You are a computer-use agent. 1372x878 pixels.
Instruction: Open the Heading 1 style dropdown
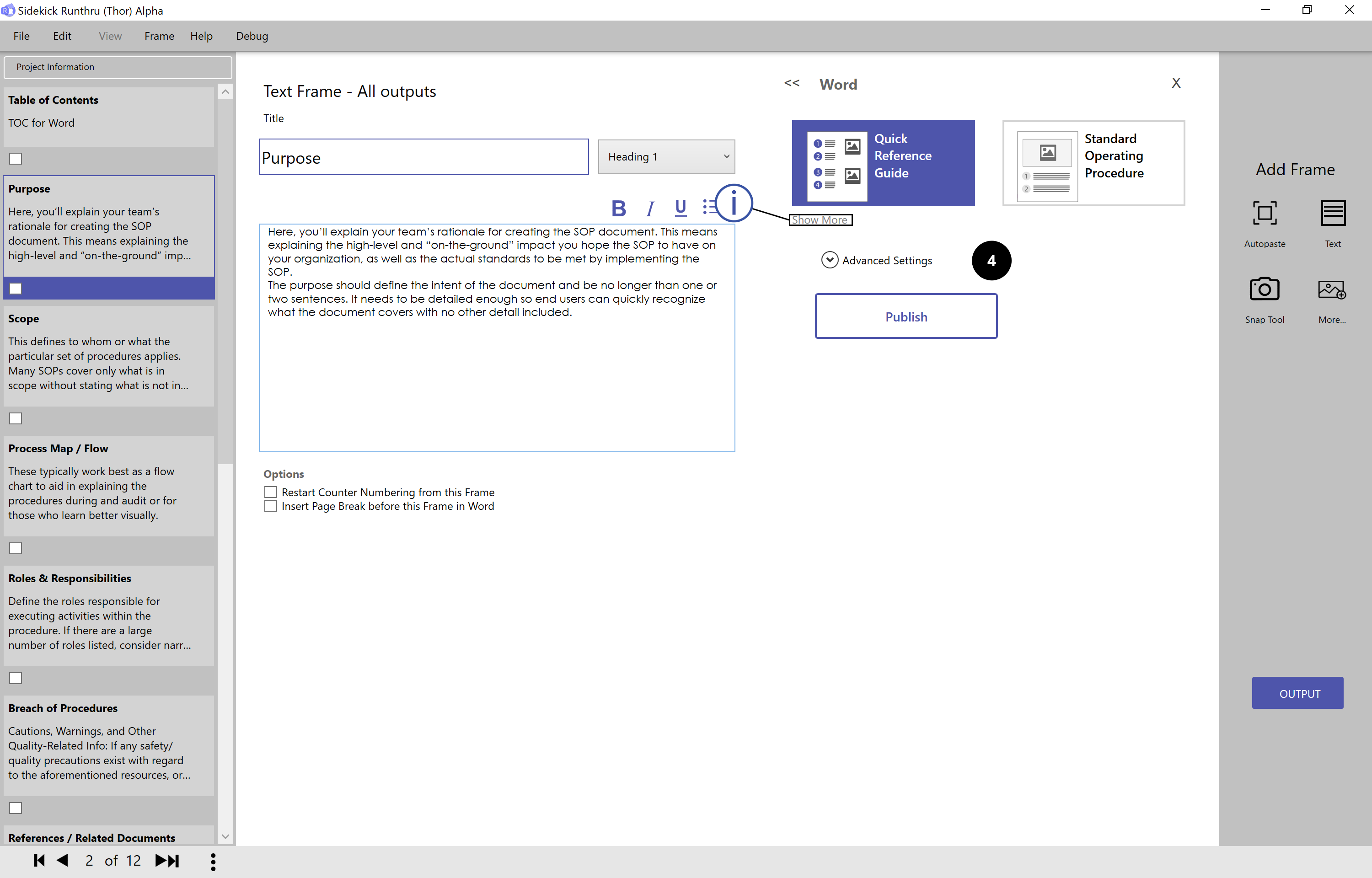(x=666, y=157)
